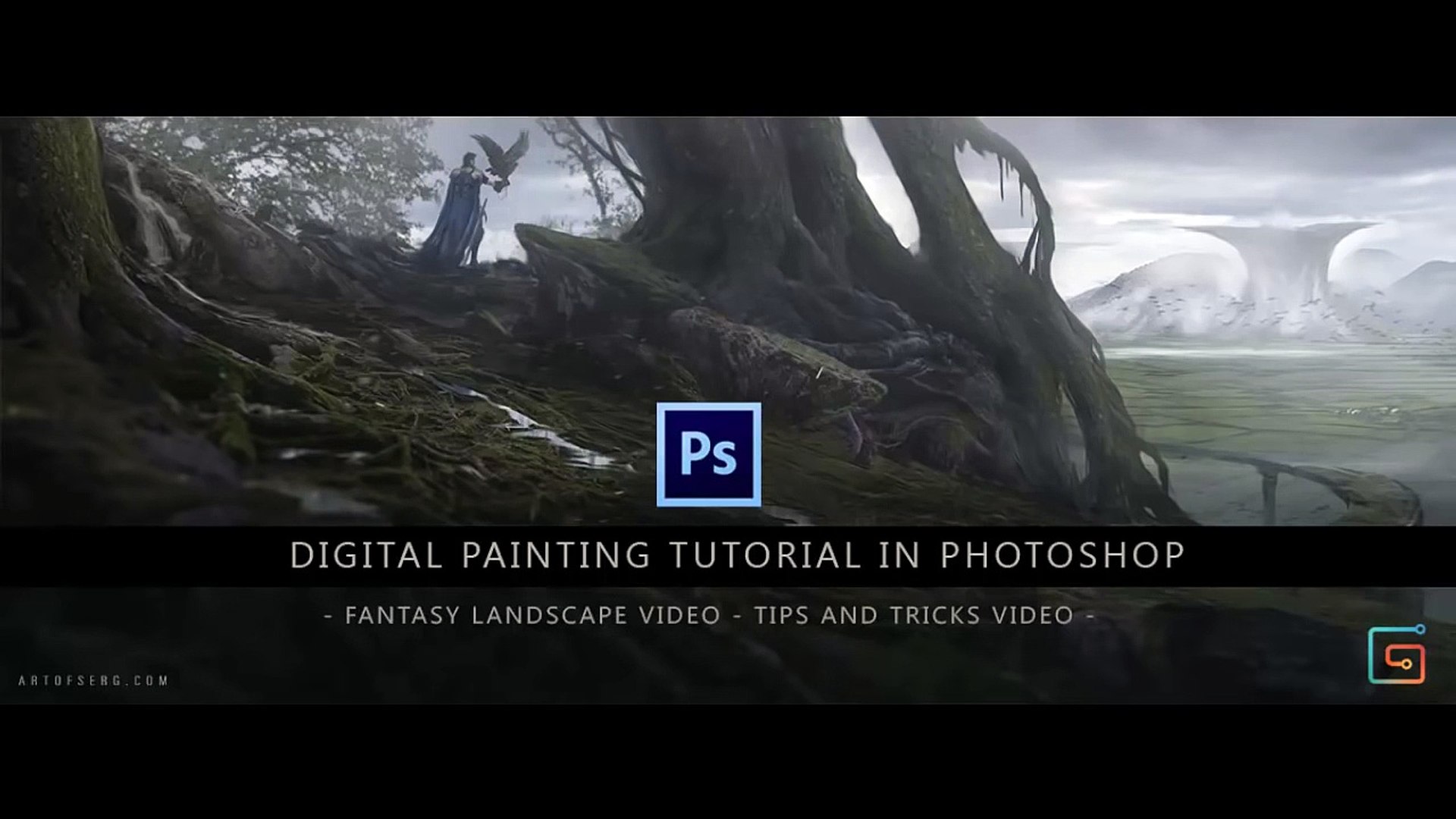Click the eagle perched on the figure's arm
1456x819 pixels.
[x=500, y=155]
